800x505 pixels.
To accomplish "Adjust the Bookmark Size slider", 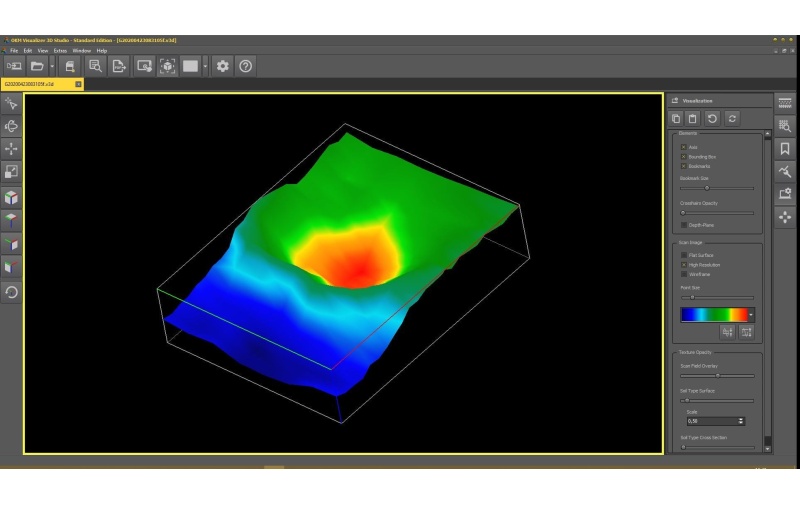I will pyautogui.click(x=717, y=188).
